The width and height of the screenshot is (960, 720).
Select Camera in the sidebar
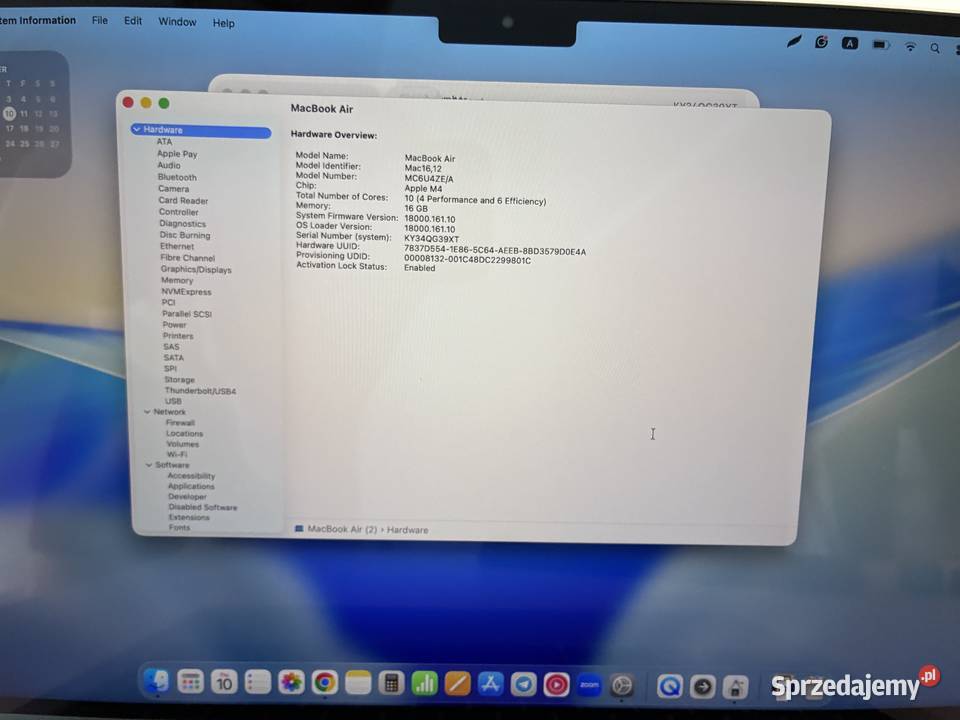pyautogui.click(x=174, y=189)
